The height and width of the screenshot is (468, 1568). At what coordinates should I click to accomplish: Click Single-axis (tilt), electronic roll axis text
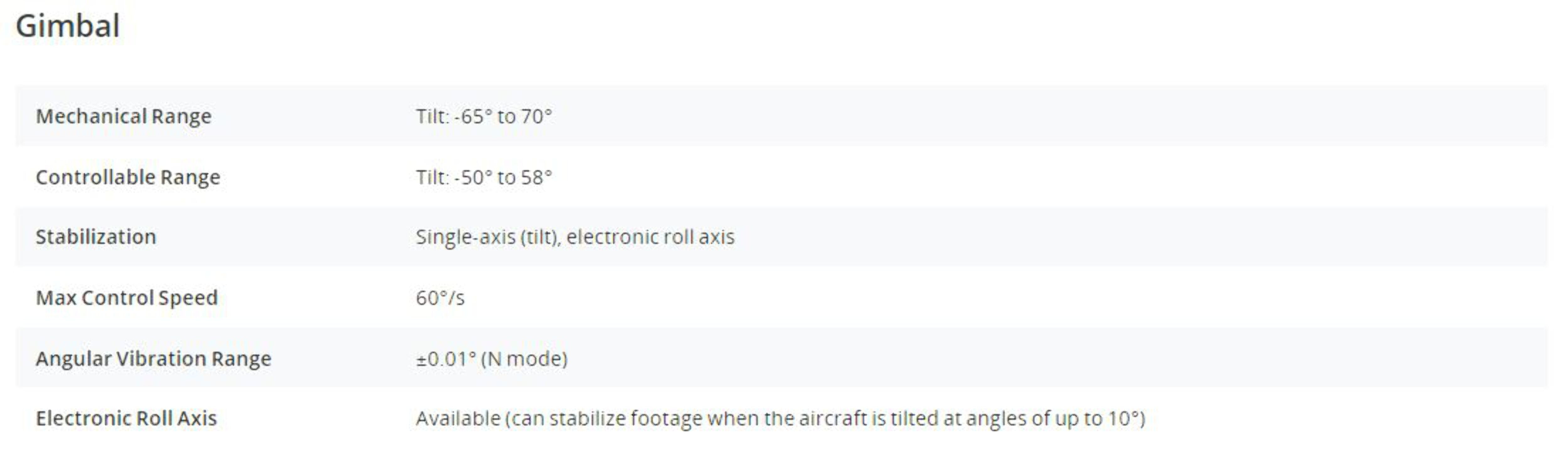[575, 237]
